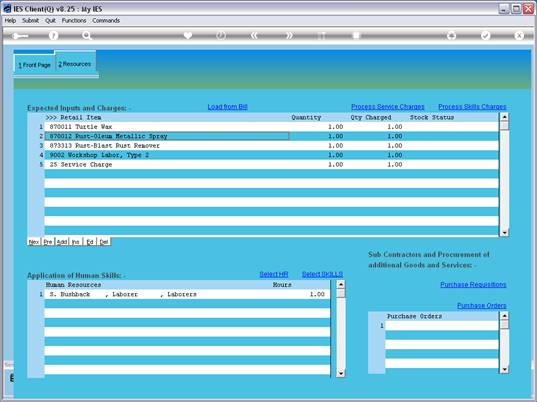Click down arrow of Expected Inputs scrollbar
537x402 pixels.
[504, 233]
